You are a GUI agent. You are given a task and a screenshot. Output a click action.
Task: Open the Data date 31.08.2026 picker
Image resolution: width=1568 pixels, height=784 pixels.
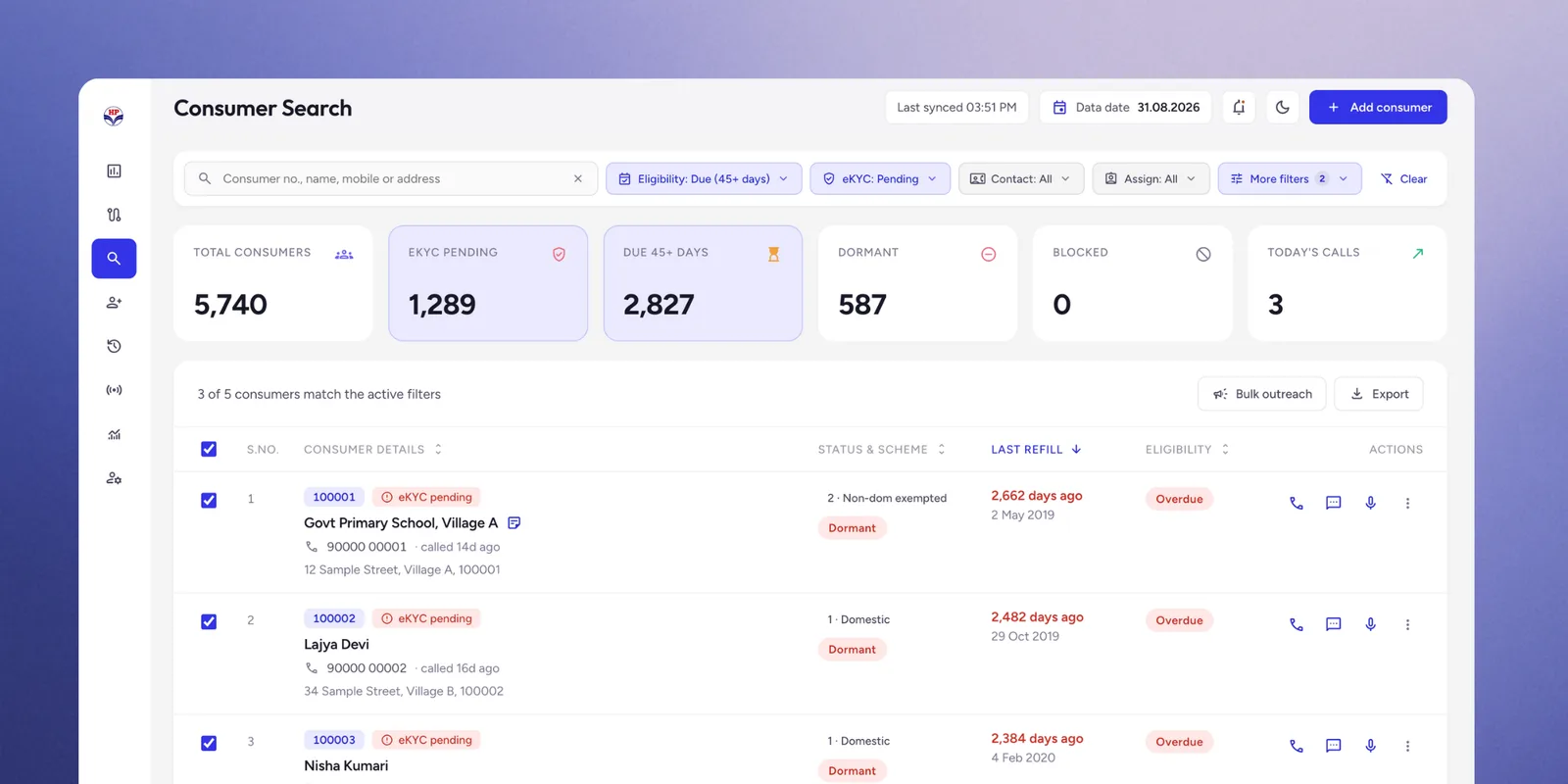(1126, 108)
